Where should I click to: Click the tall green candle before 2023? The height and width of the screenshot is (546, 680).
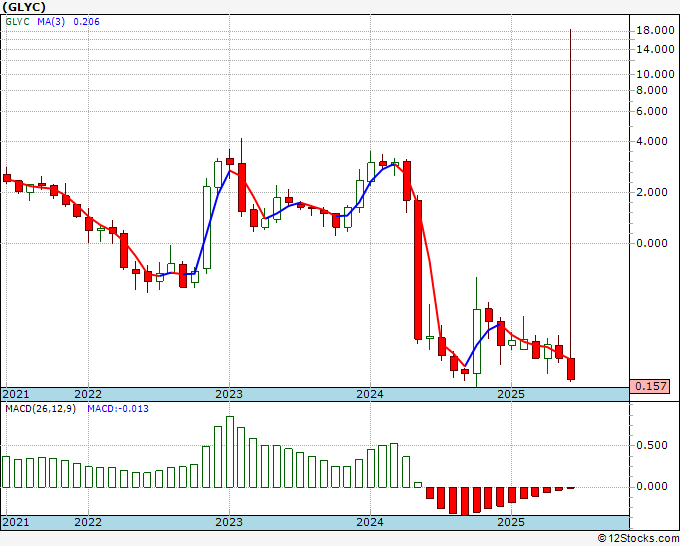207,228
